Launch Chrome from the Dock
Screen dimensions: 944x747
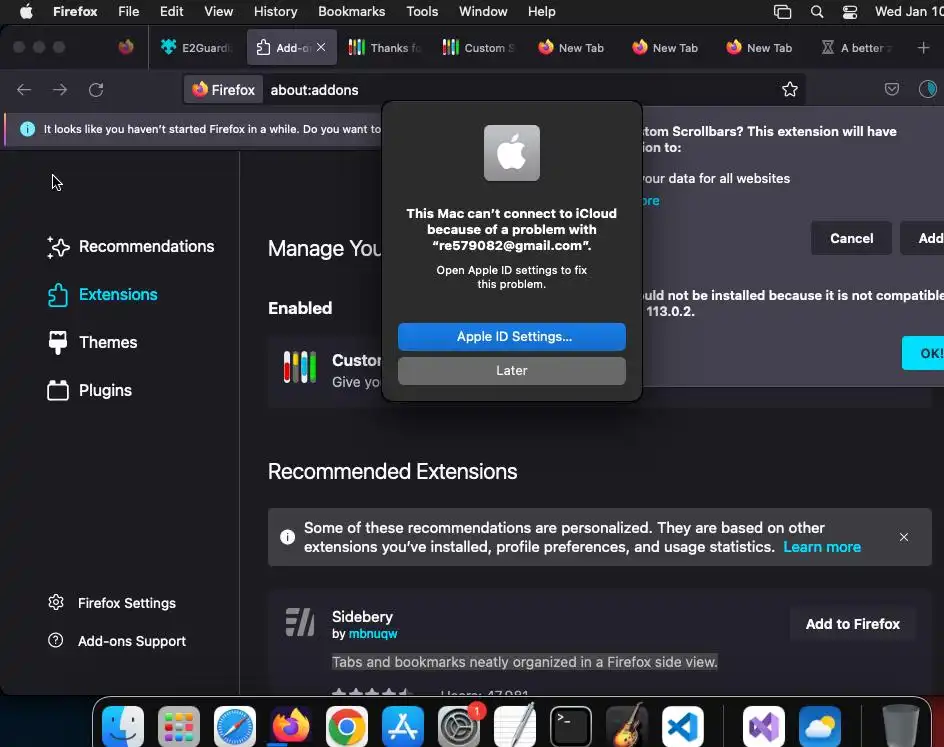[347, 726]
